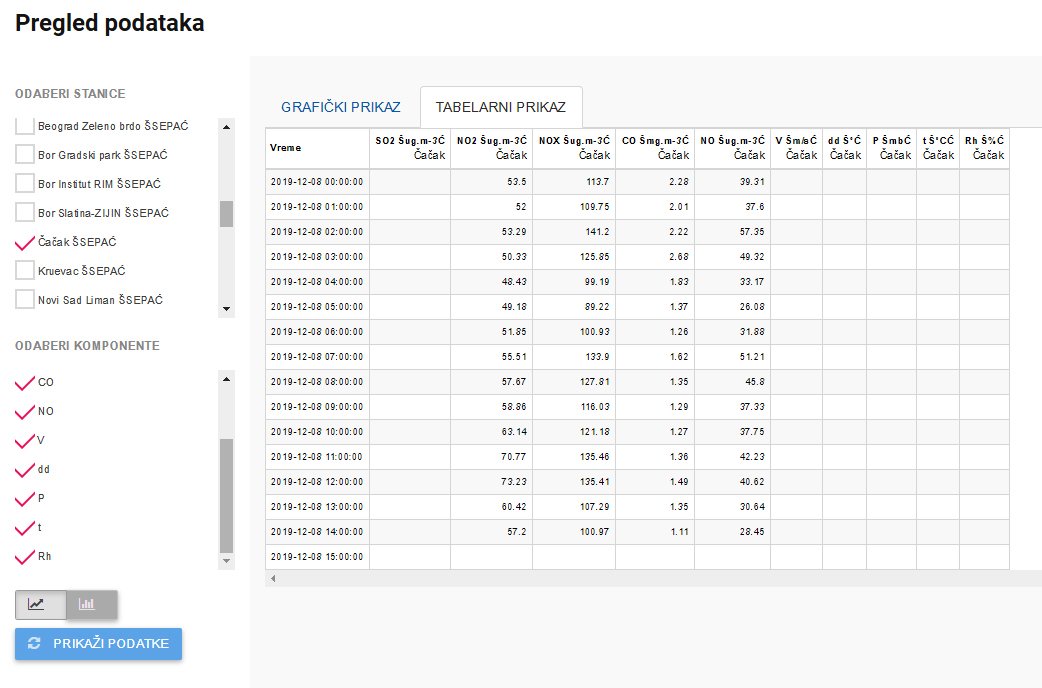
Task: Click the Vreme column header
Action: [x=318, y=148]
